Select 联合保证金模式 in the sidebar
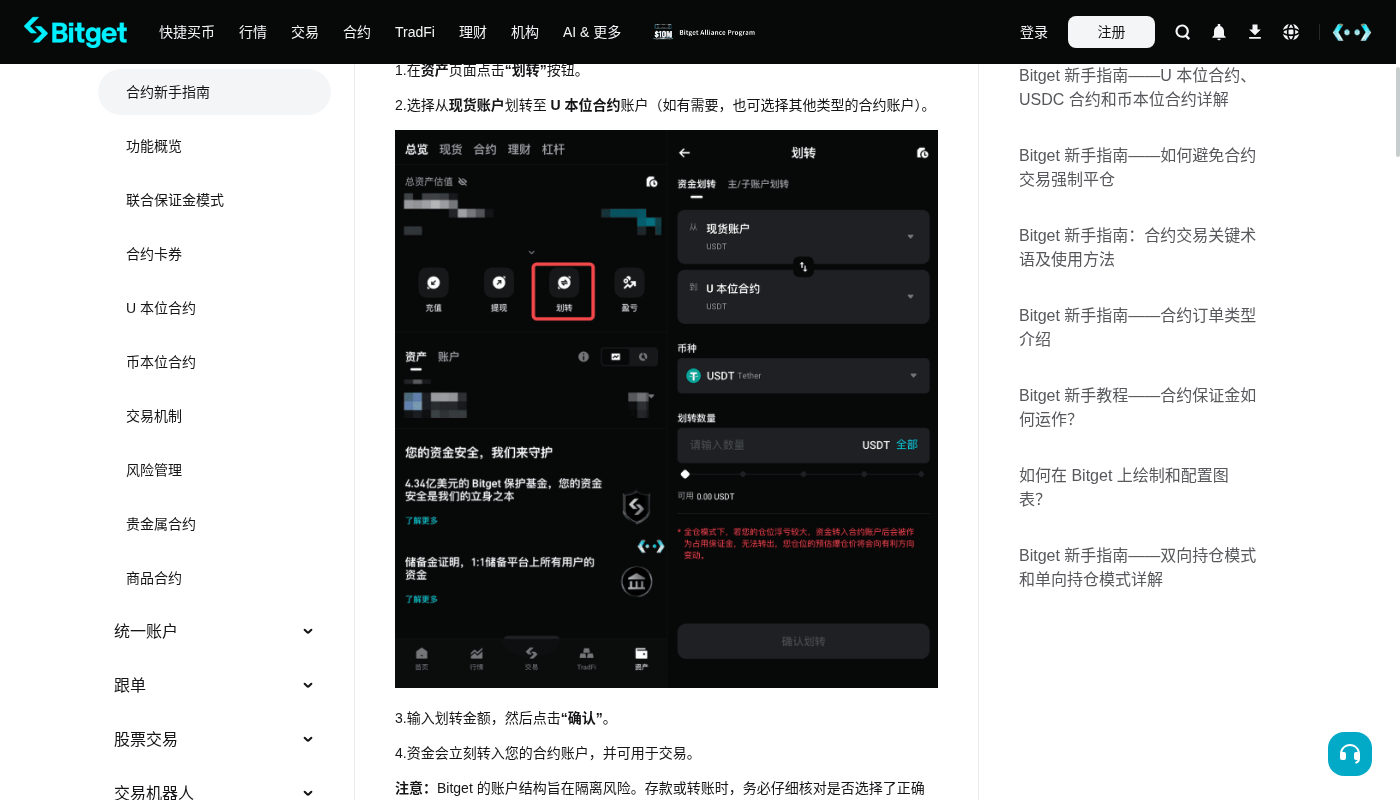The image size is (1400, 800). [x=175, y=200]
